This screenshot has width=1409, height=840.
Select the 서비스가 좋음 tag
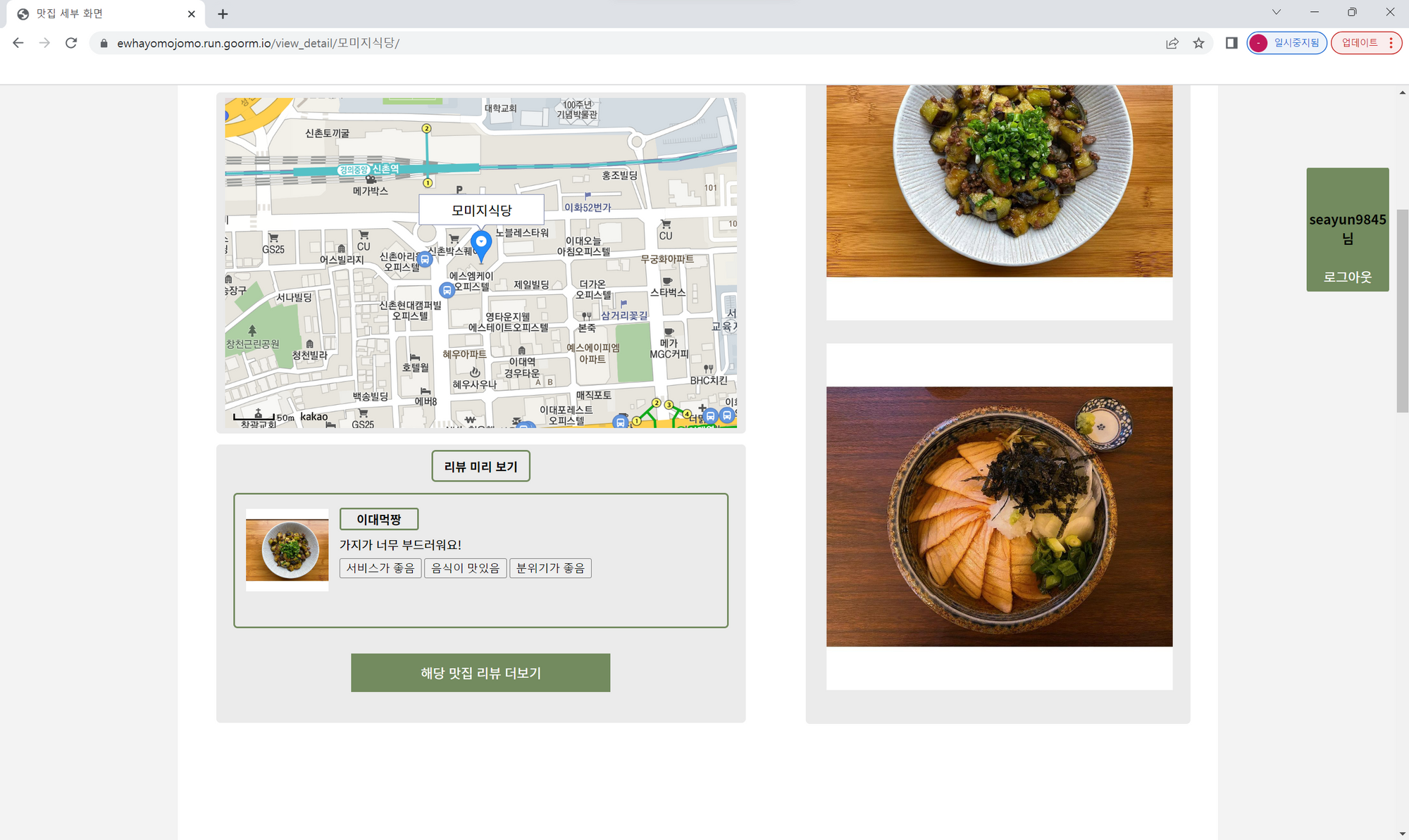(x=380, y=568)
